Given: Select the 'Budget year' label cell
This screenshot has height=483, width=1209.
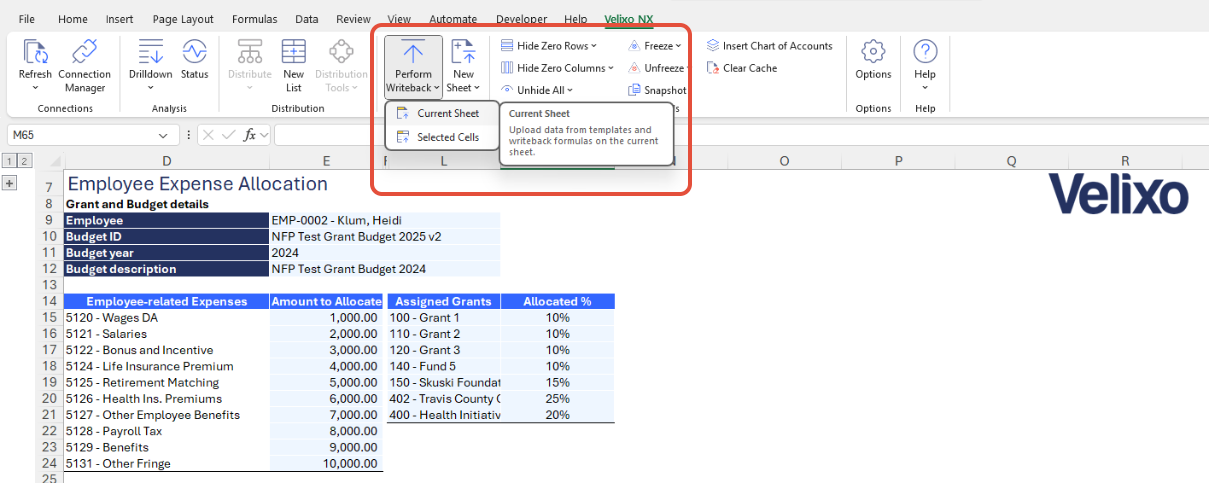Looking at the screenshot, I should pyautogui.click(x=166, y=253).
